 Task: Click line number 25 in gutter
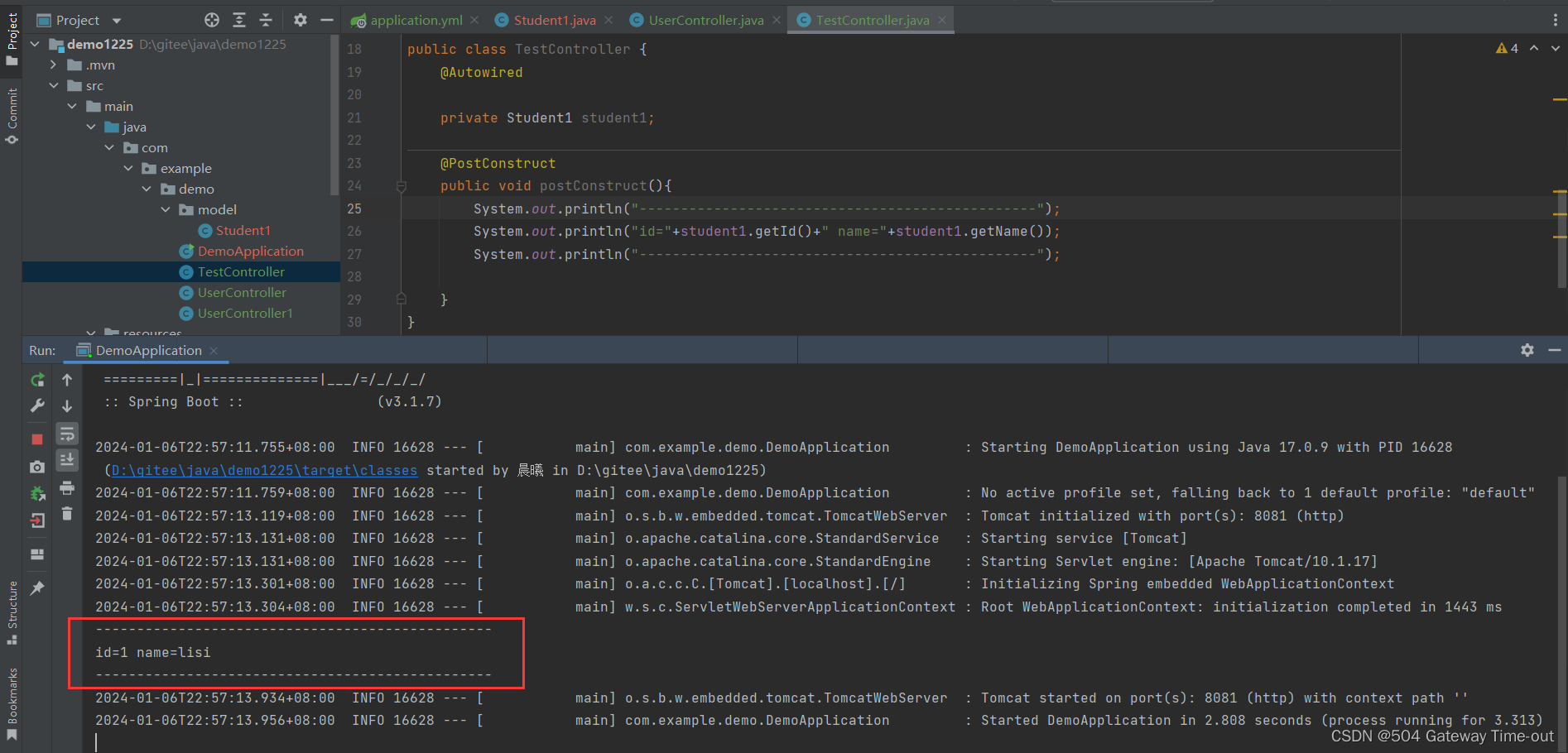click(x=354, y=209)
